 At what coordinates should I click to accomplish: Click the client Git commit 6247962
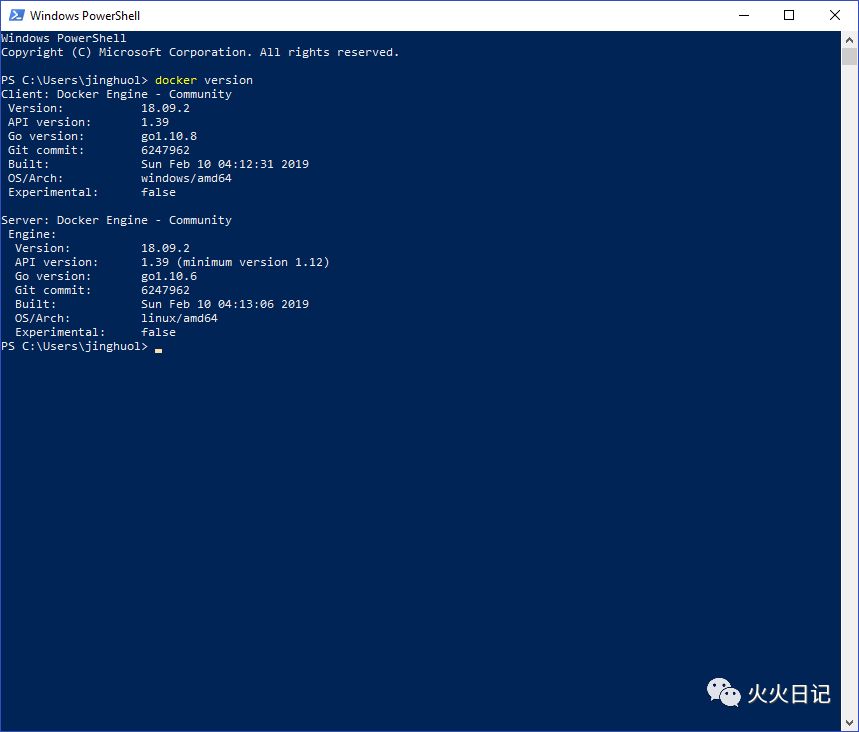pyautogui.click(x=165, y=150)
